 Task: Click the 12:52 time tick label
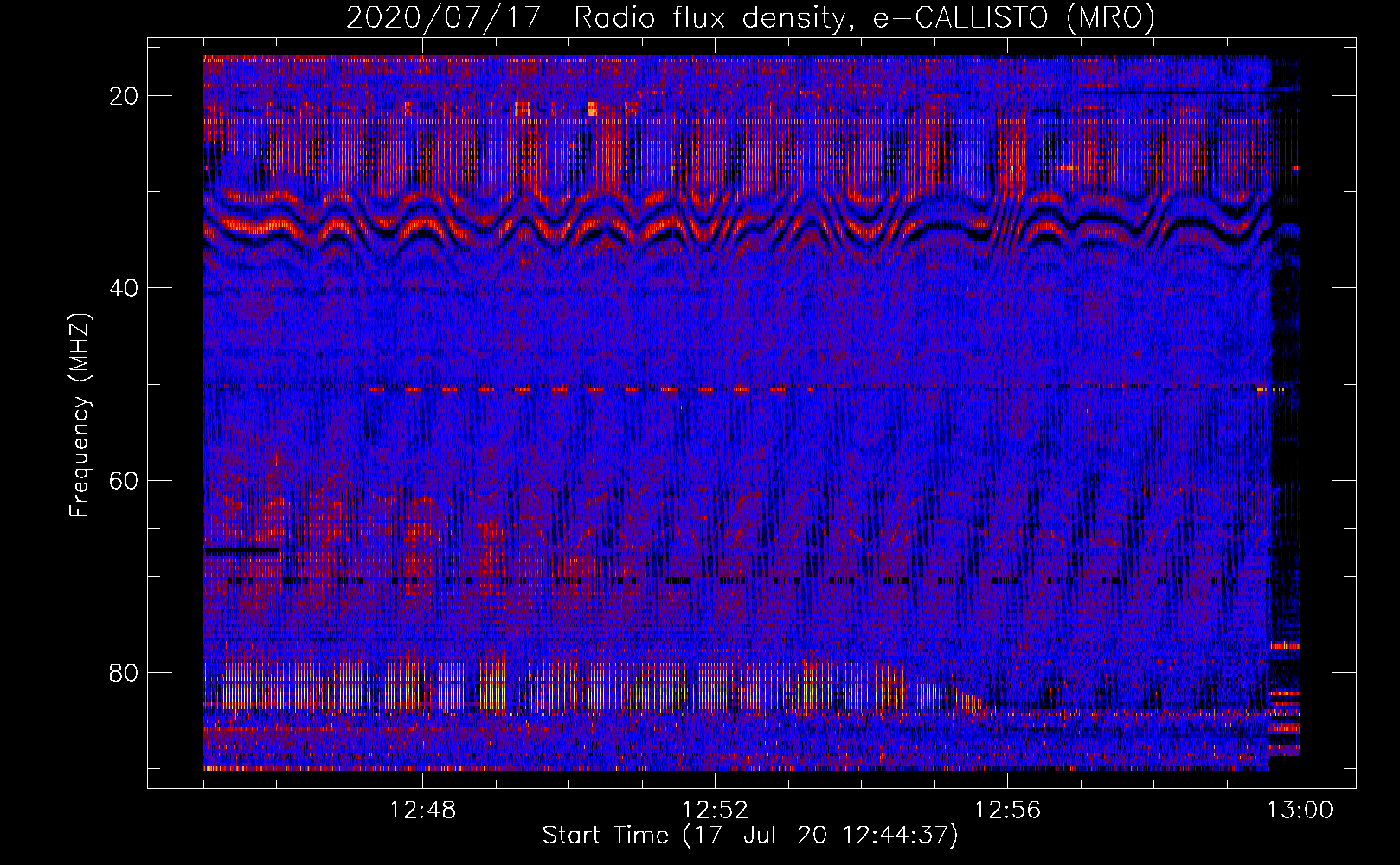coord(715,811)
